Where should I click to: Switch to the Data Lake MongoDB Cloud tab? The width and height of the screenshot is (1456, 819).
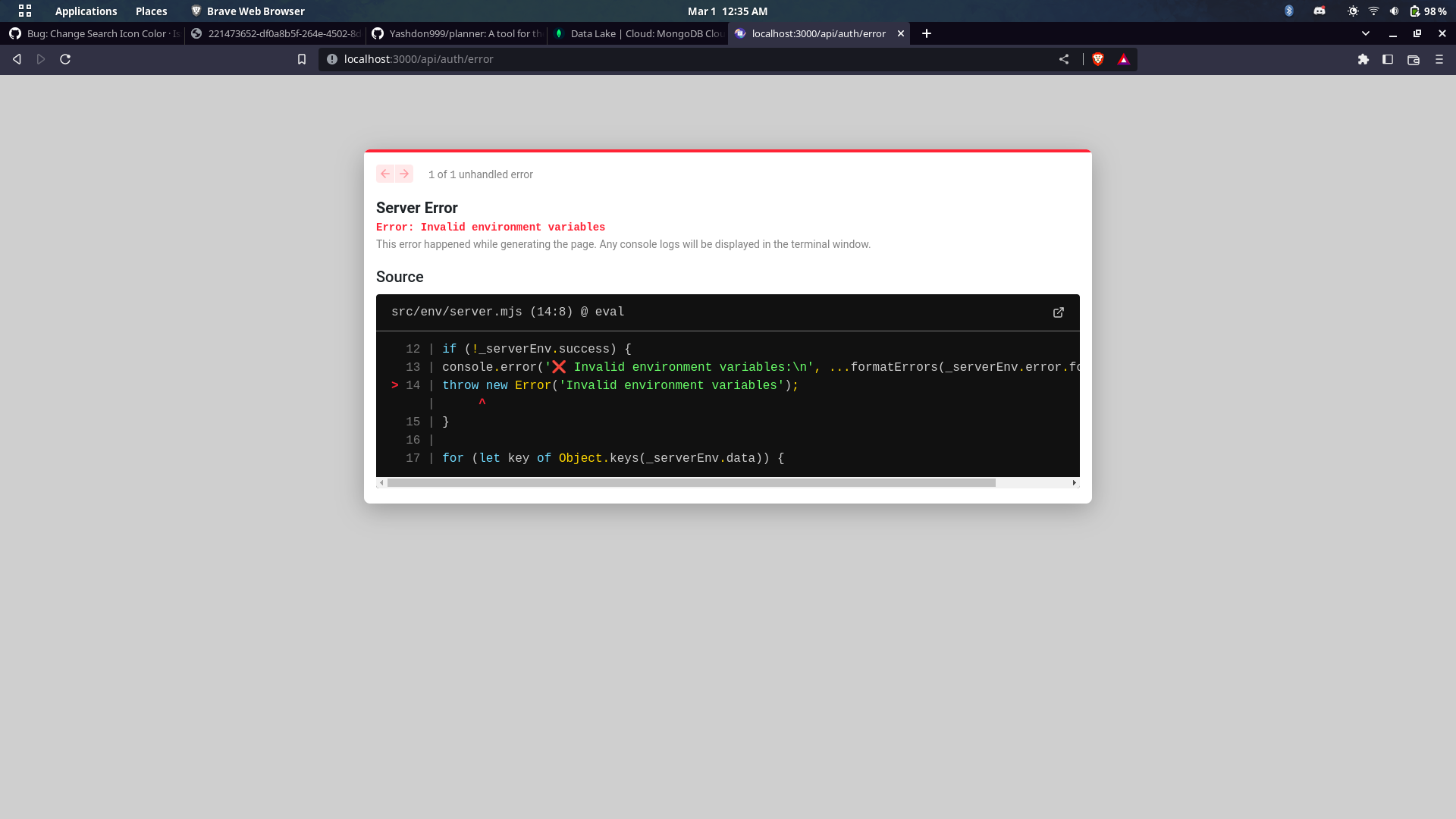[638, 33]
